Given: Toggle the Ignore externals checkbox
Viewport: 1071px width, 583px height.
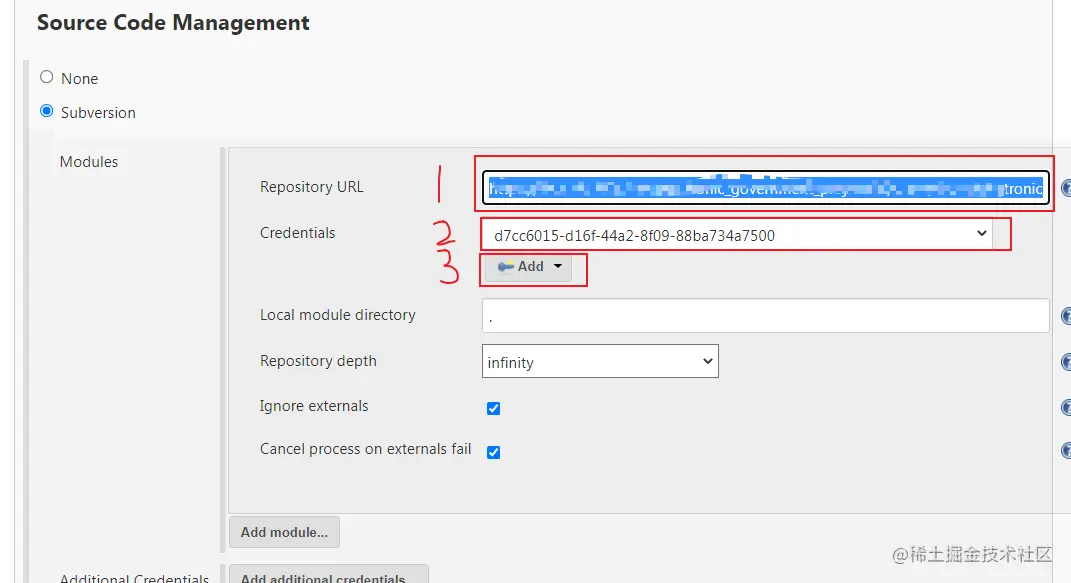Looking at the screenshot, I should pyautogui.click(x=493, y=408).
